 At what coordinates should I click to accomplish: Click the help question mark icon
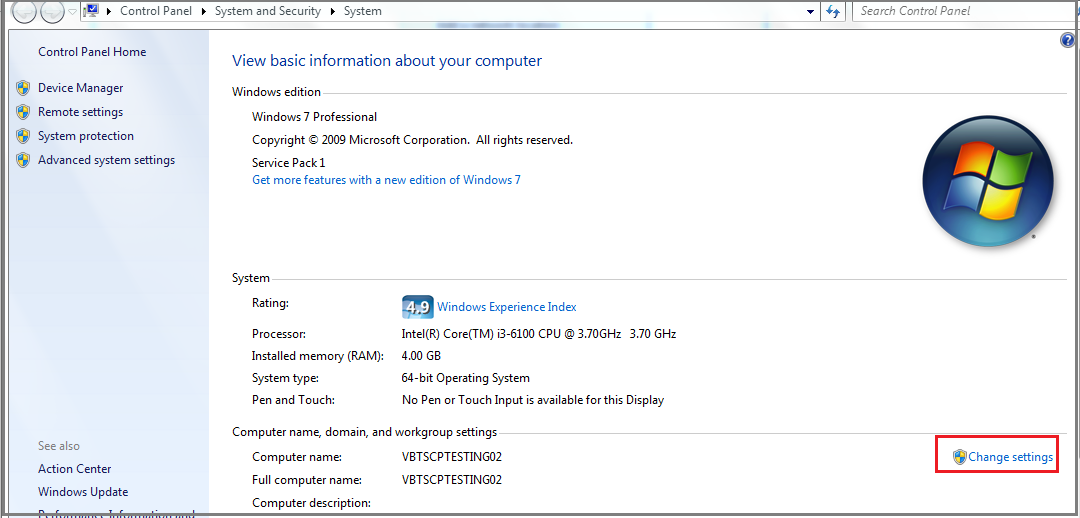[x=1068, y=41]
